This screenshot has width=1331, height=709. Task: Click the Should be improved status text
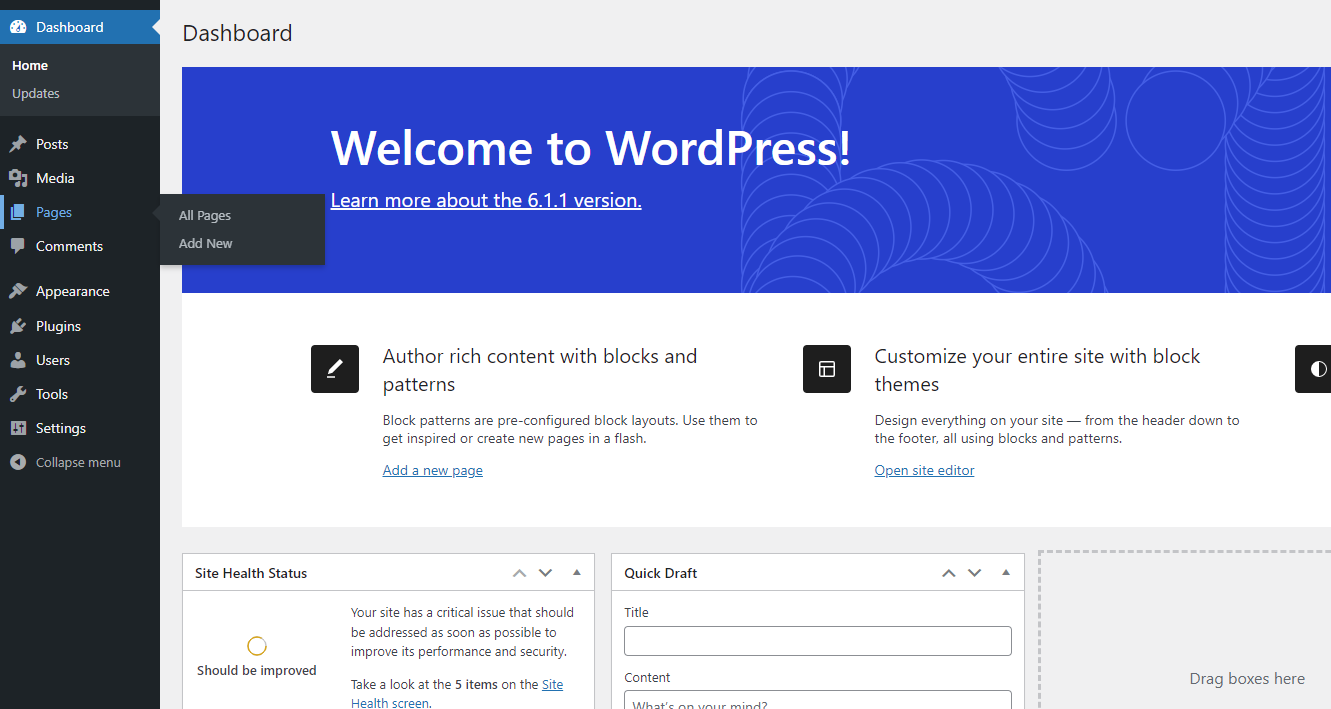(257, 670)
